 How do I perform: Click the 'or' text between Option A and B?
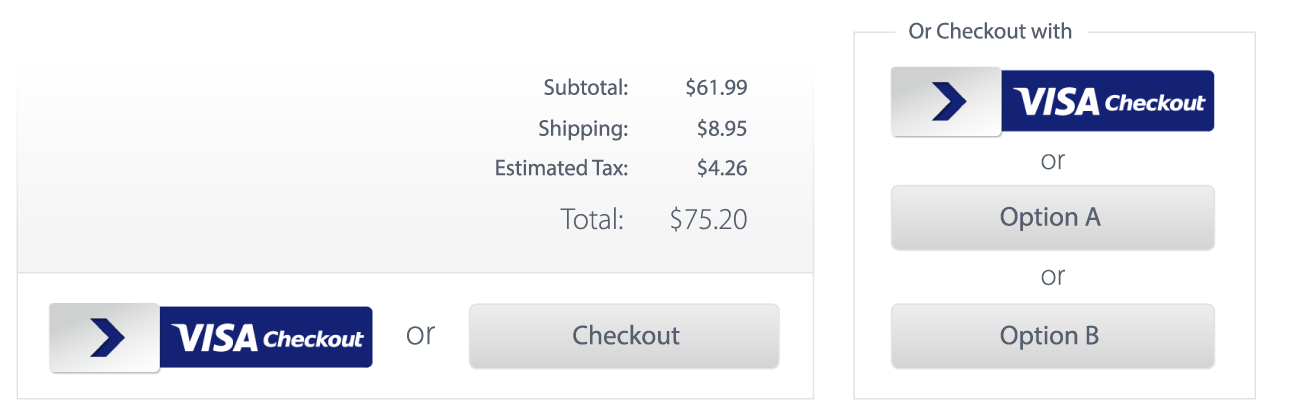click(x=1053, y=277)
